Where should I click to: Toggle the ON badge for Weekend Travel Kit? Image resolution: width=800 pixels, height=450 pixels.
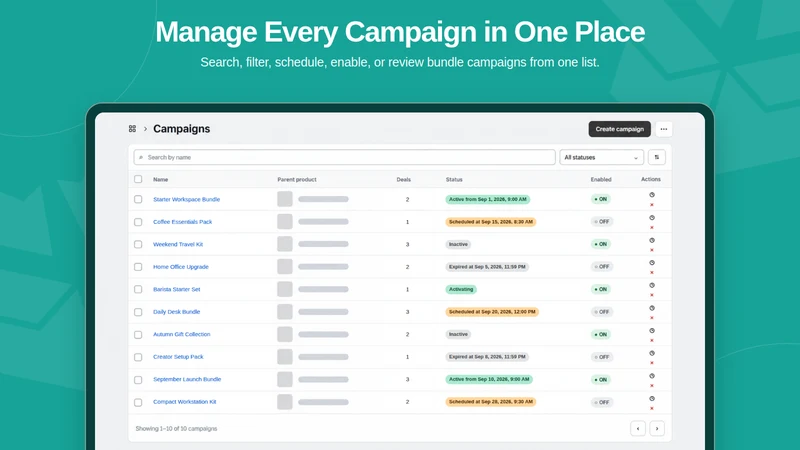(x=601, y=244)
